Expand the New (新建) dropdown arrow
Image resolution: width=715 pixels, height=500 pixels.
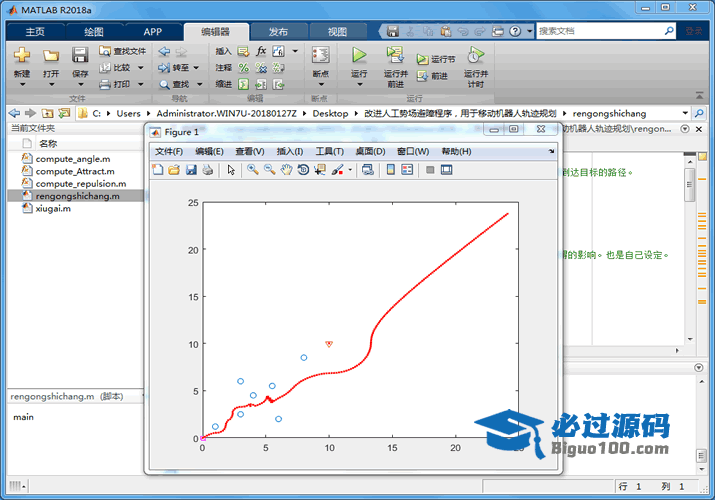(22, 84)
